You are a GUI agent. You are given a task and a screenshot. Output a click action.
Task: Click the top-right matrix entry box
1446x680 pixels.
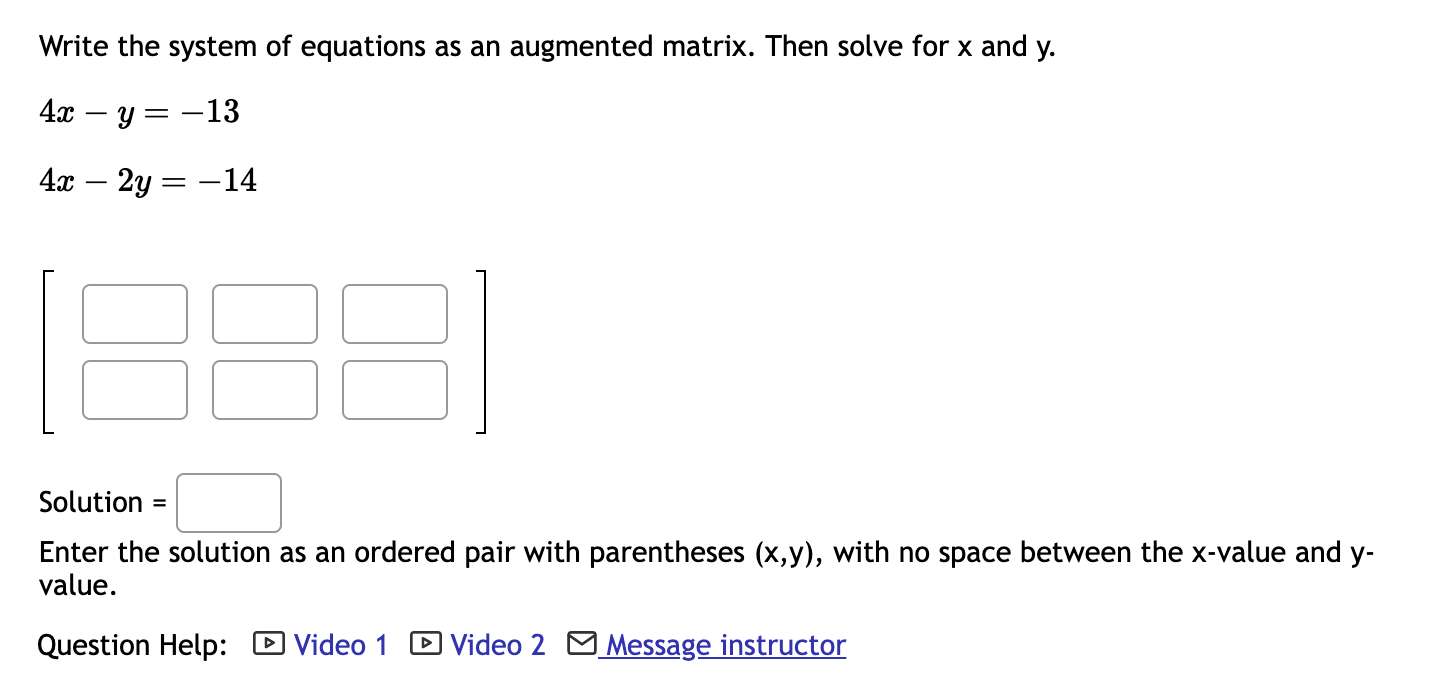pos(395,314)
